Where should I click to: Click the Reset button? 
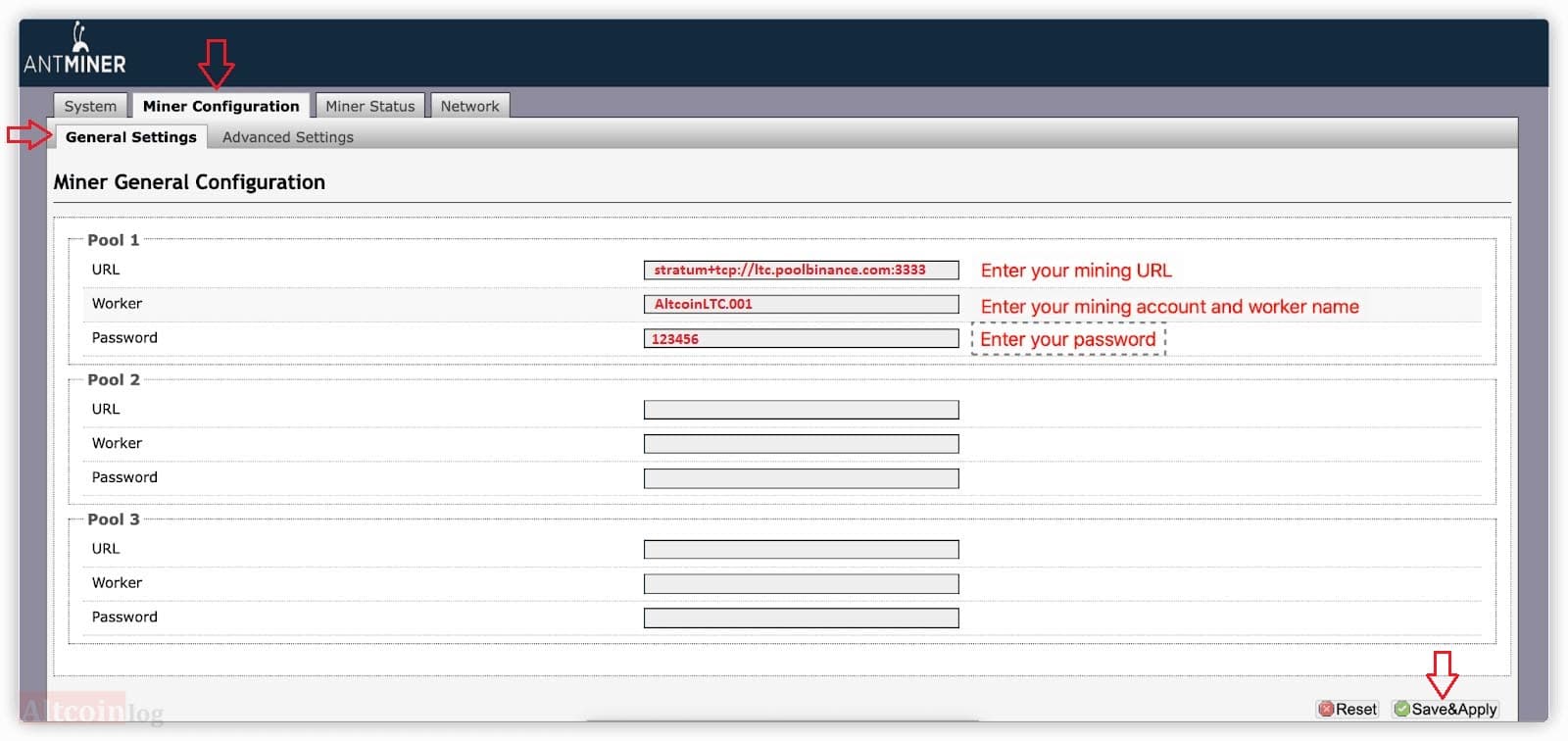click(x=1347, y=709)
